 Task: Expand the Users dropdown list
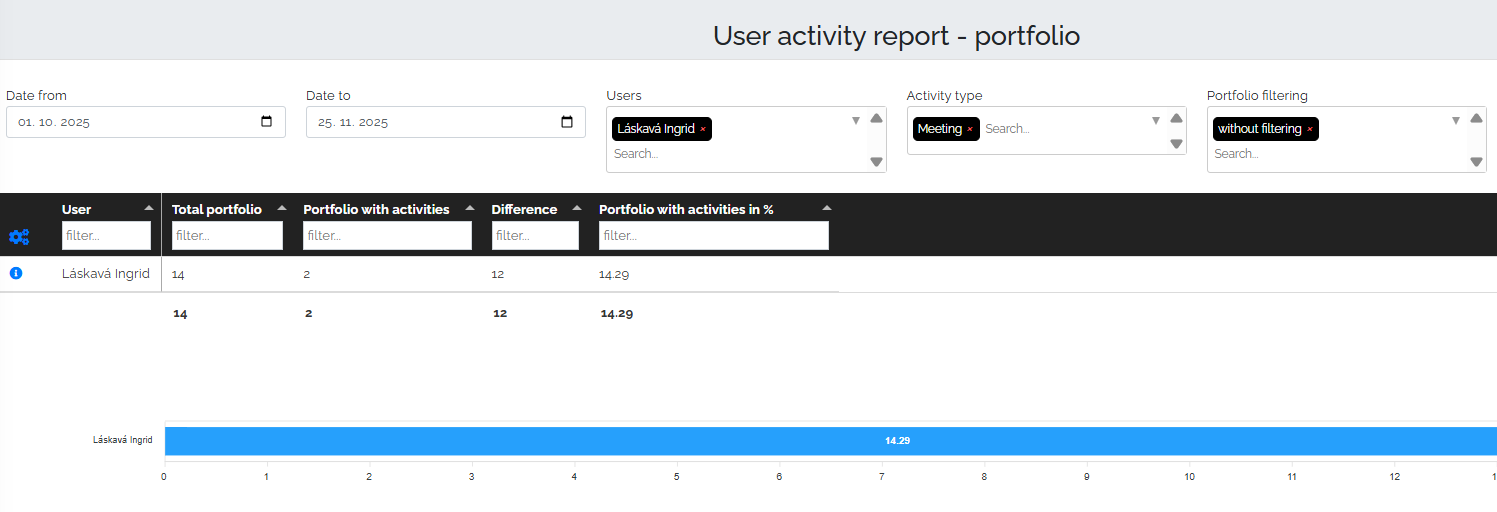pyautogui.click(x=856, y=121)
